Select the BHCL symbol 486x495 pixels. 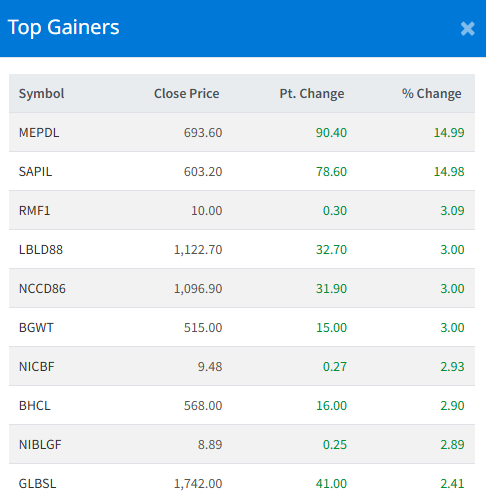tap(35, 406)
